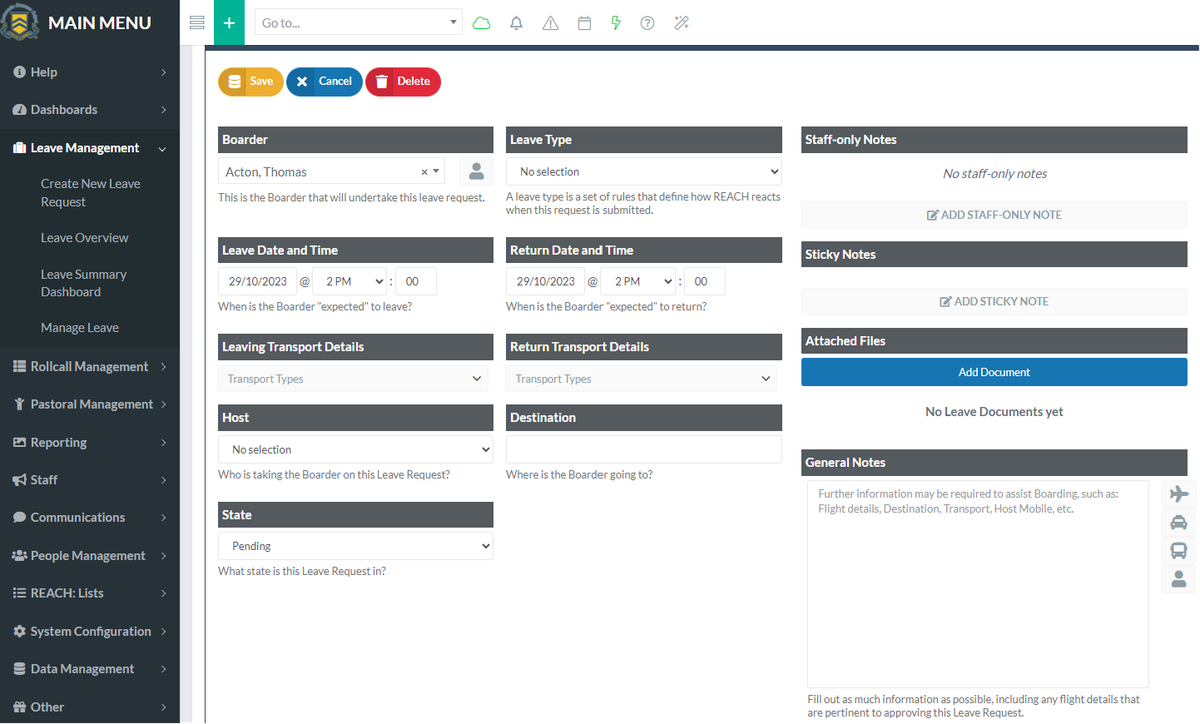View boarder profile icon next to Acton, Thomas
The image size is (1200, 724).
click(x=476, y=171)
